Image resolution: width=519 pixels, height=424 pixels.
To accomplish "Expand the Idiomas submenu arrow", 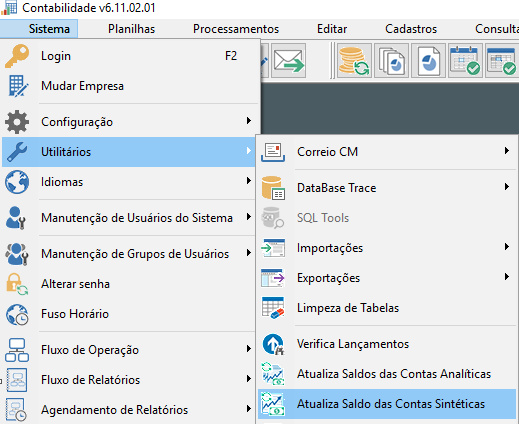I will point(249,181).
